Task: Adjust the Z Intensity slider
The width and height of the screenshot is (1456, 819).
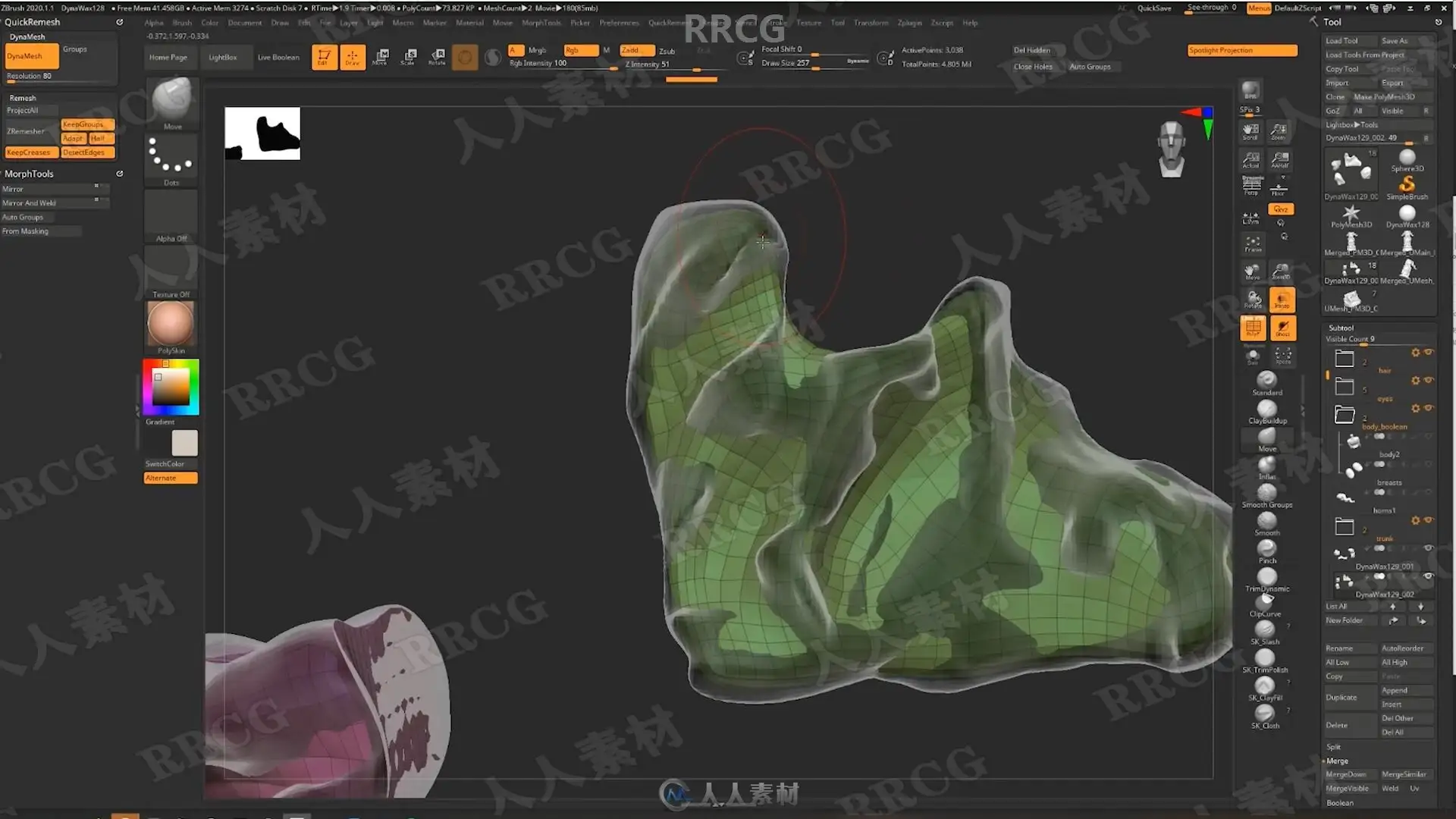Action: point(675,64)
